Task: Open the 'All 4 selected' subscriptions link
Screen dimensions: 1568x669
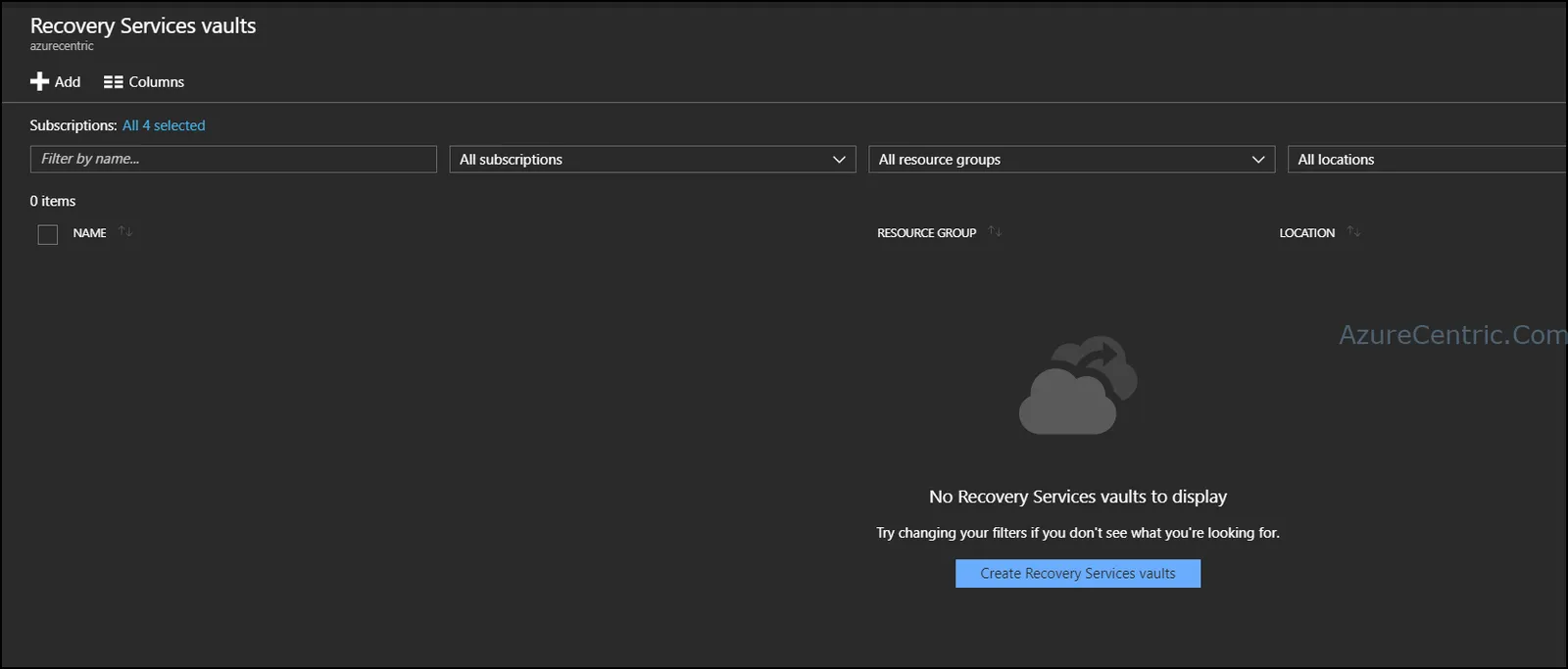Action: tap(164, 125)
